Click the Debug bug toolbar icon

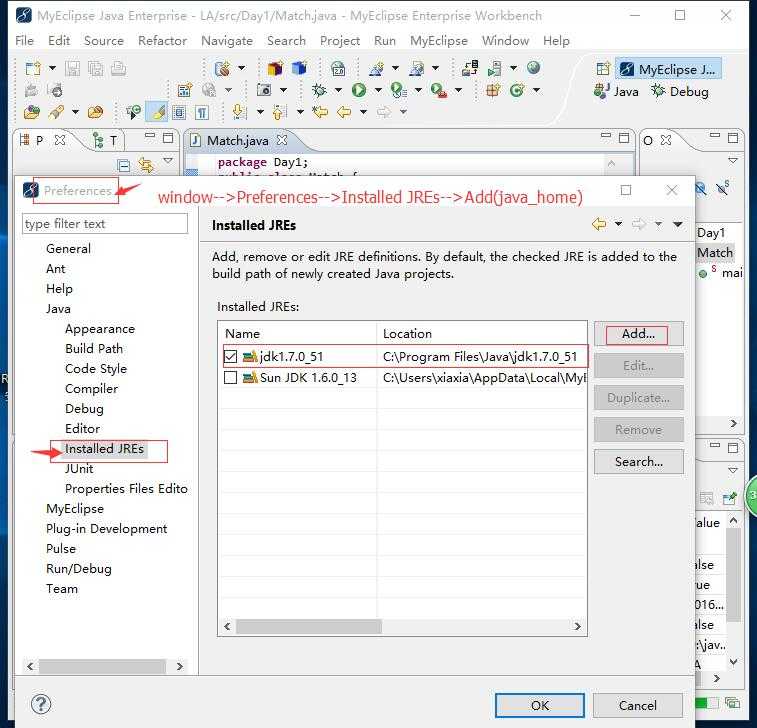click(x=319, y=90)
